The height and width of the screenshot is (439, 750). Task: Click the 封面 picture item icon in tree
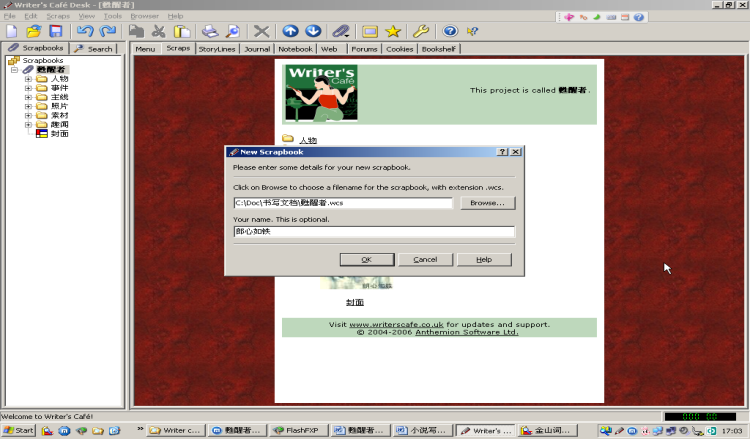pyautogui.click(x=42, y=134)
